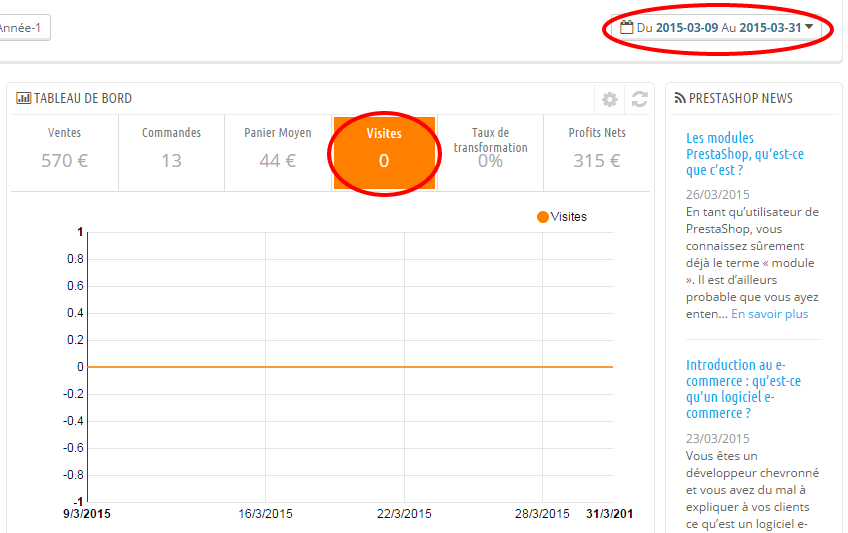Click the news date 26/03/2015
The image size is (848, 533).
click(718, 195)
